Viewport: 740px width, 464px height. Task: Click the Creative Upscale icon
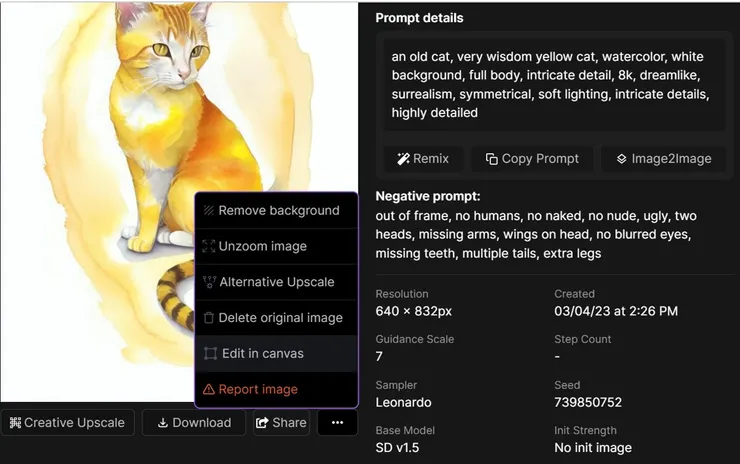pyautogui.click(x=14, y=423)
